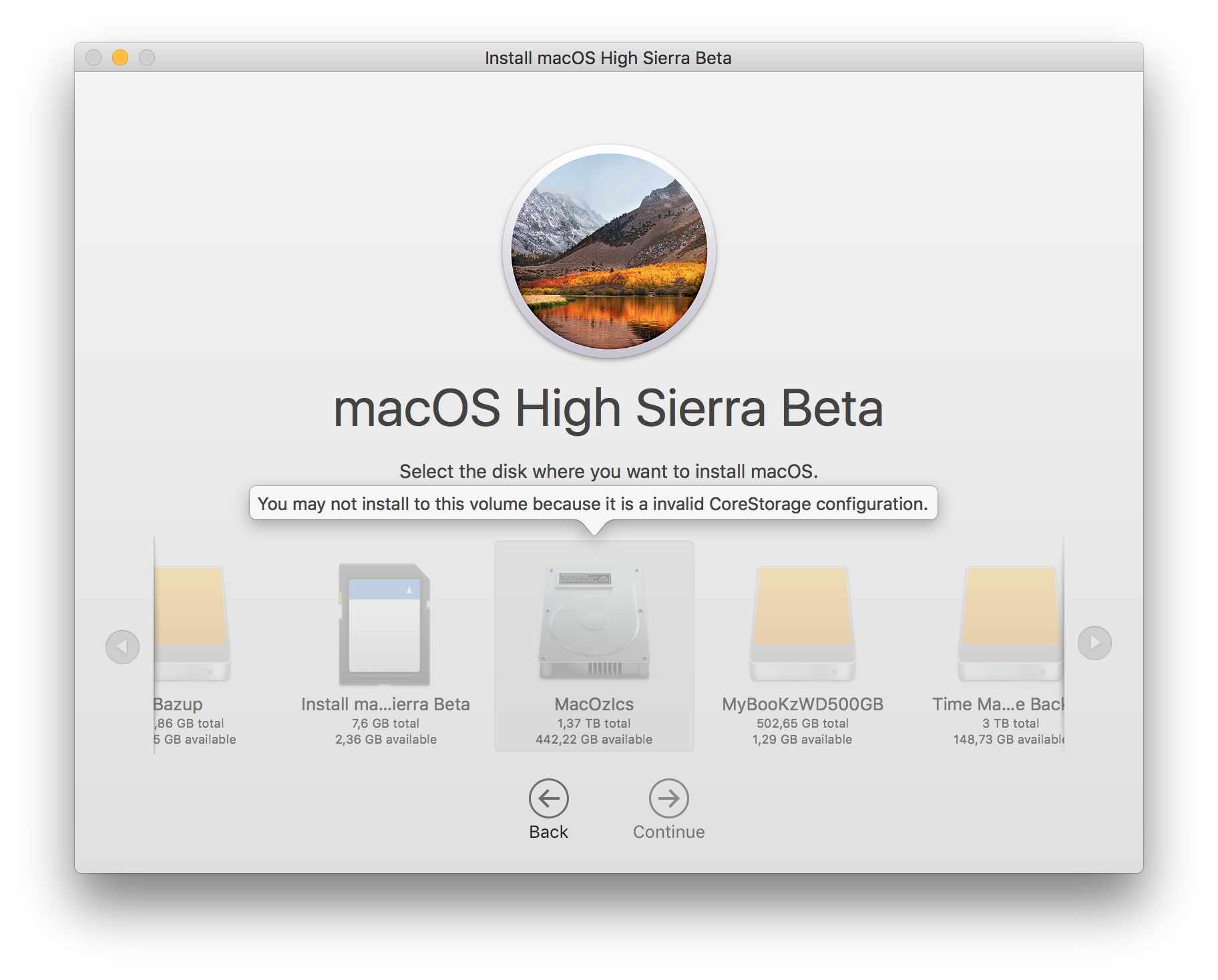The image size is (1218, 980).
Task: Click "7,6 GB total" text
Action: [x=385, y=724]
